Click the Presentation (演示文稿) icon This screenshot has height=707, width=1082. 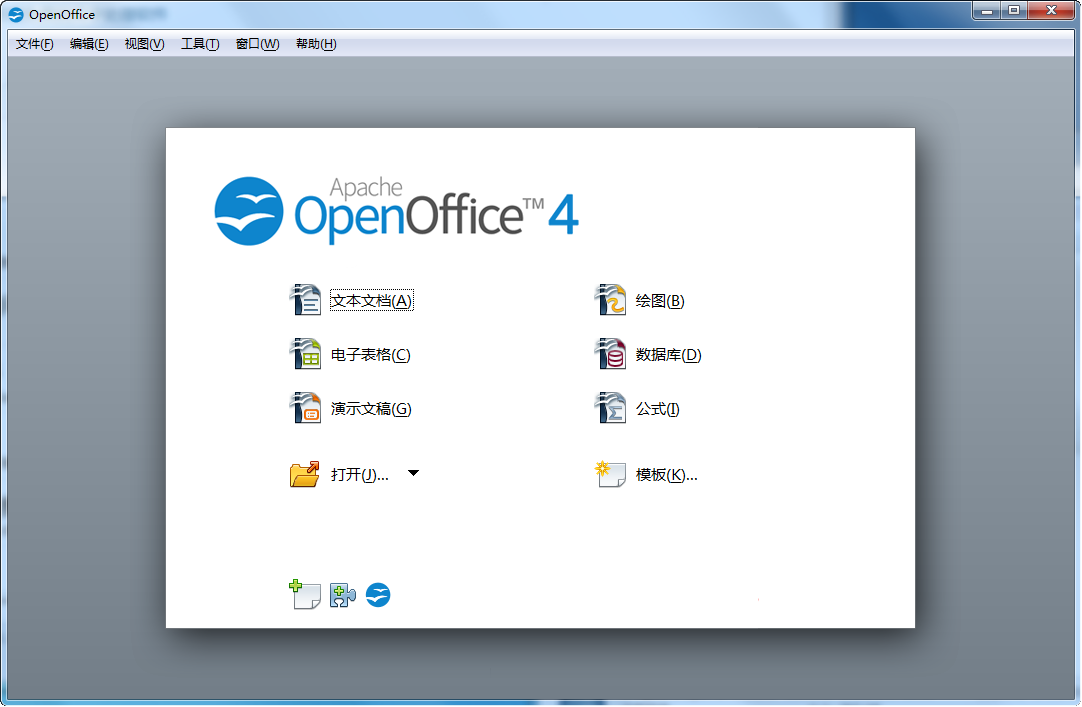(x=305, y=408)
